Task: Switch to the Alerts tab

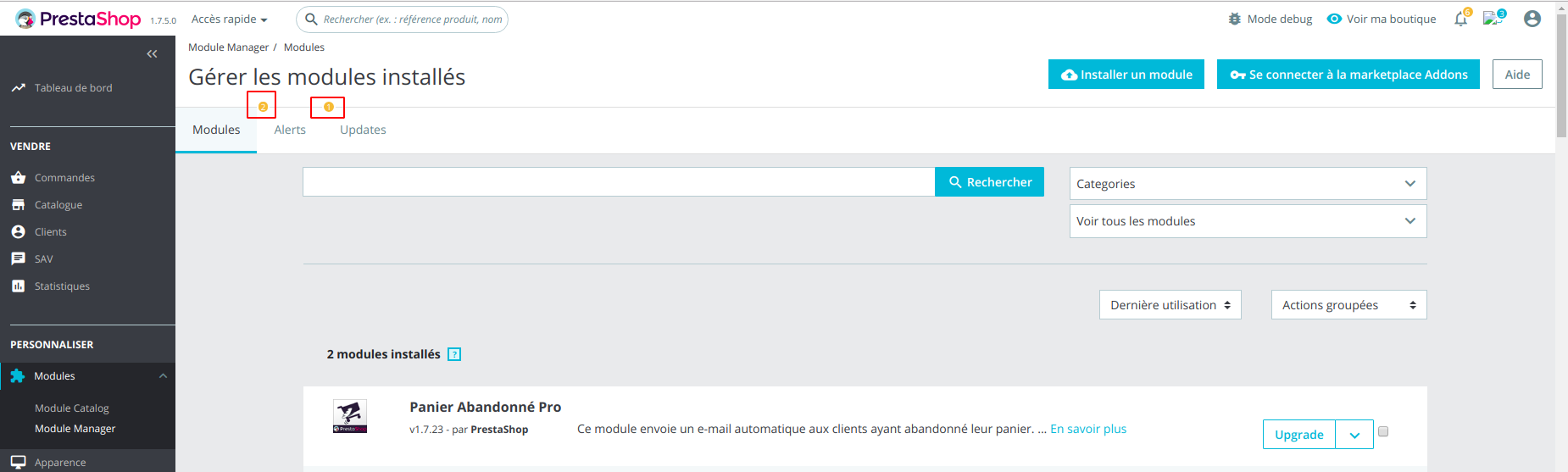Action: [290, 130]
